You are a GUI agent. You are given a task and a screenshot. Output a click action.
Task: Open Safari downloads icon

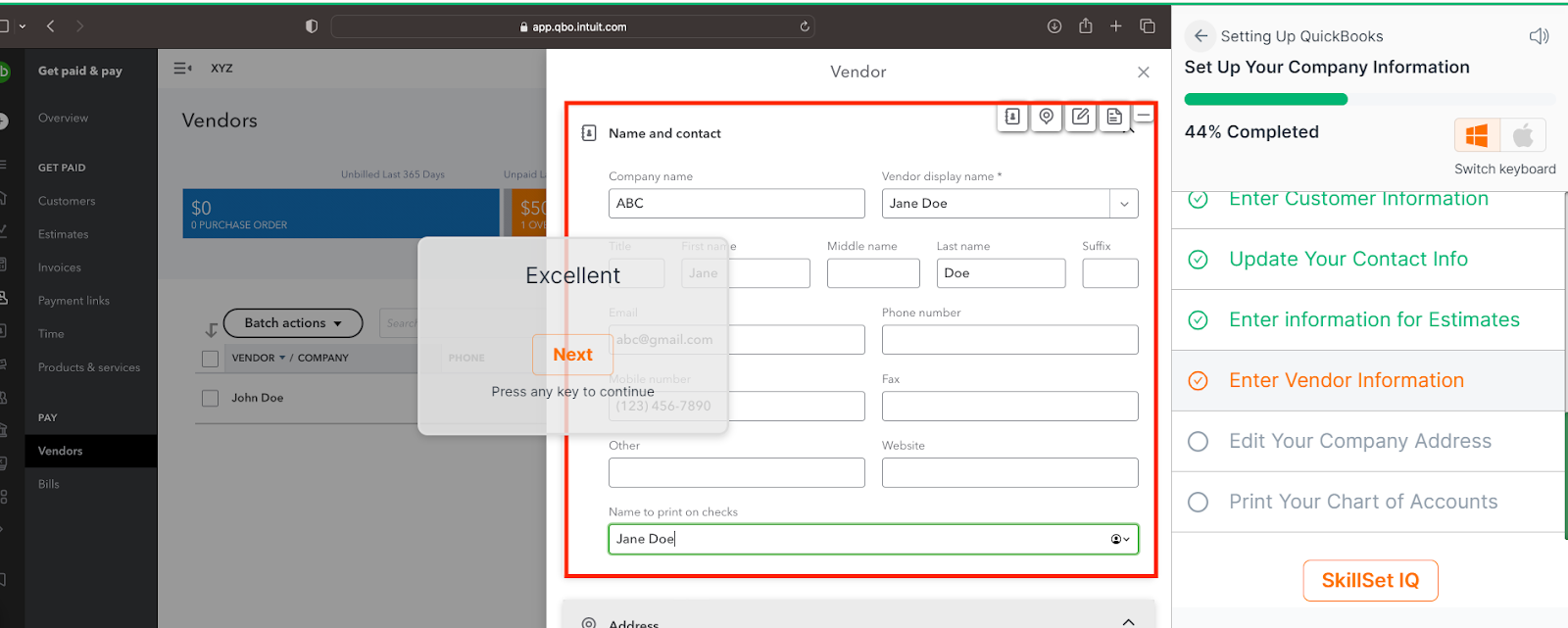(x=1054, y=26)
